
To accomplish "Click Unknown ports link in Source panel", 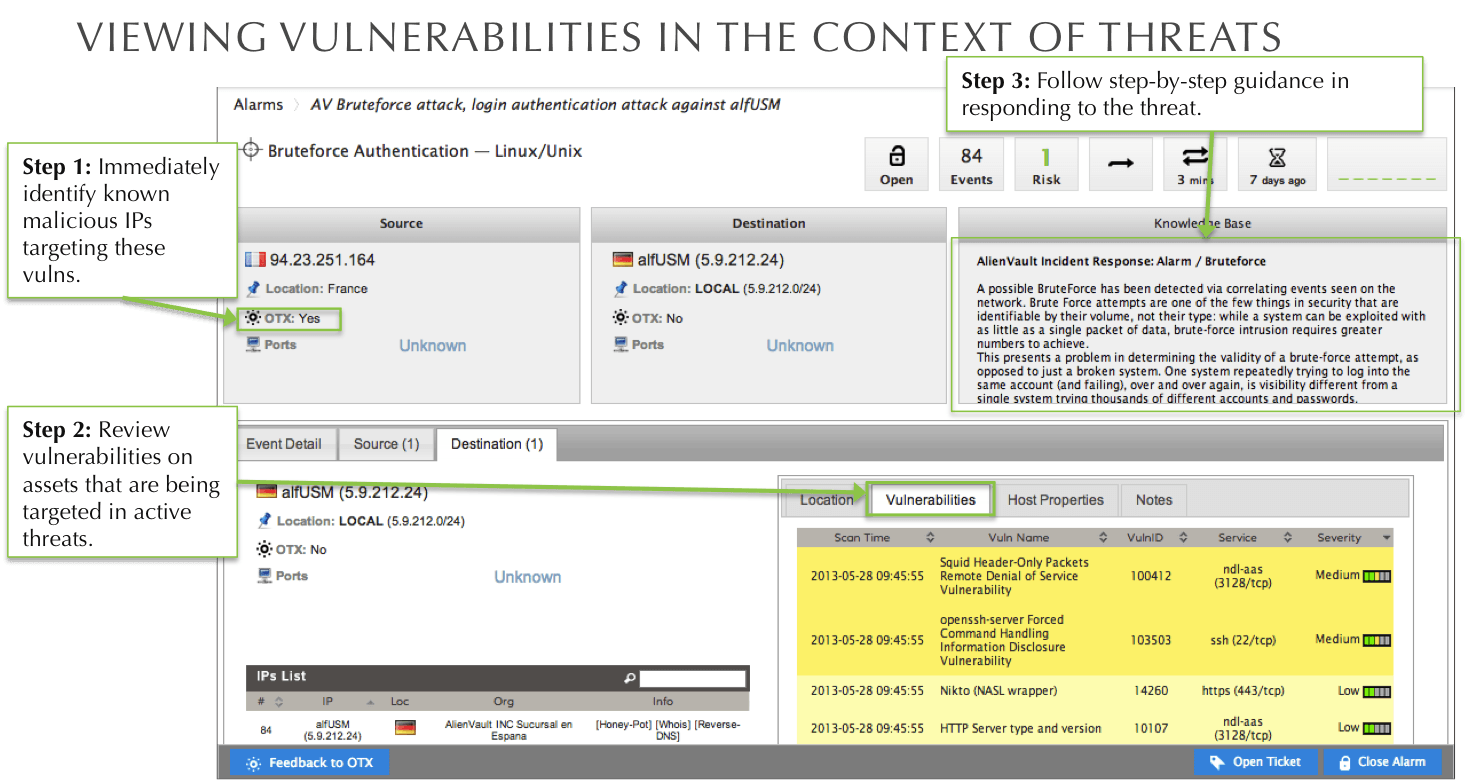I will [x=433, y=346].
